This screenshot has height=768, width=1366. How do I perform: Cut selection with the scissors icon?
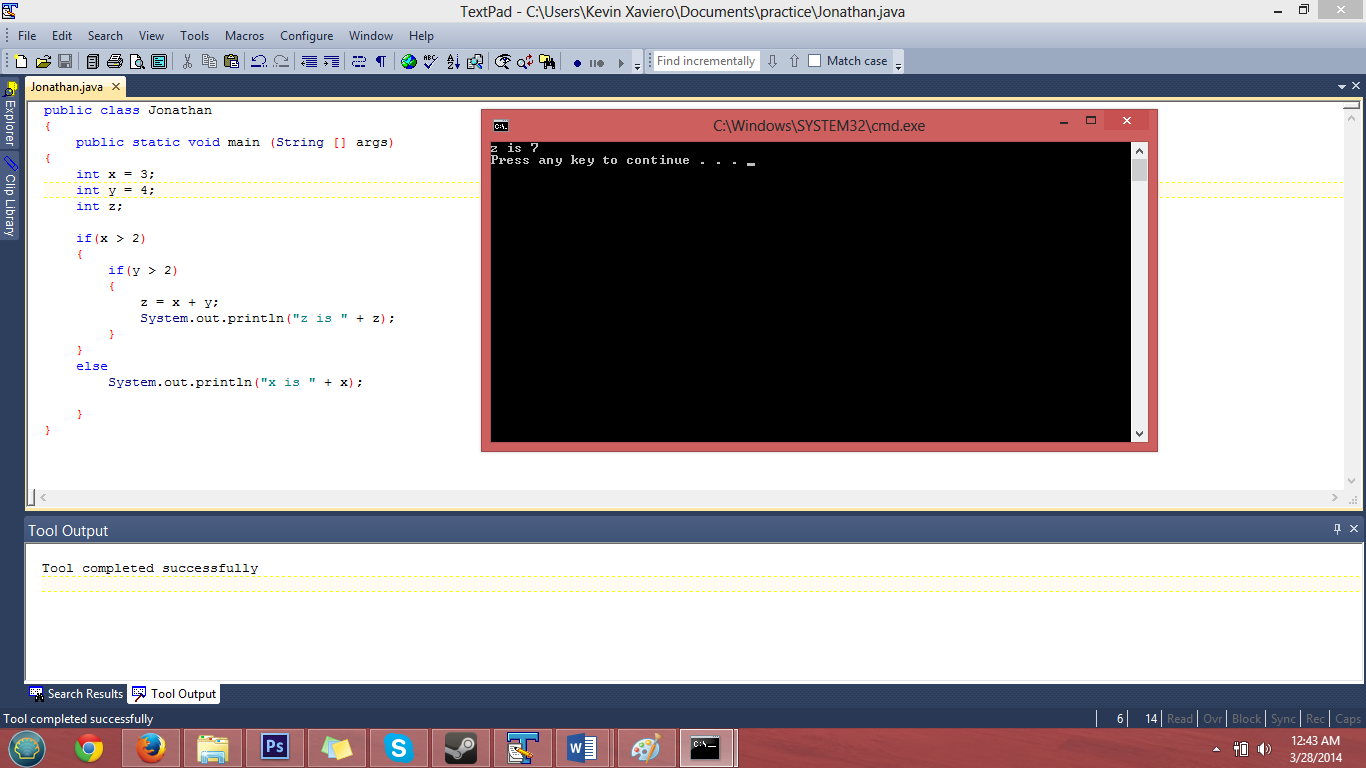click(x=187, y=61)
